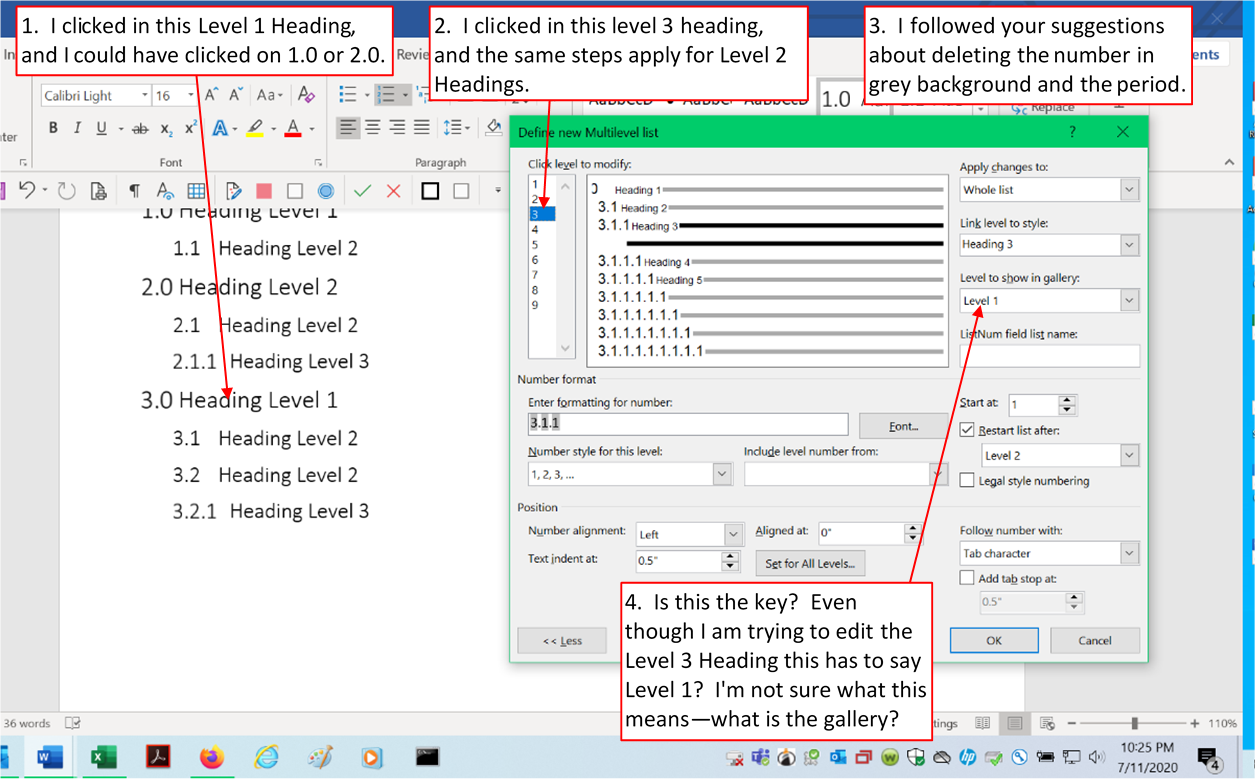Open dialog help question mark
The width and height of the screenshot is (1257, 780).
pos(1072,132)
